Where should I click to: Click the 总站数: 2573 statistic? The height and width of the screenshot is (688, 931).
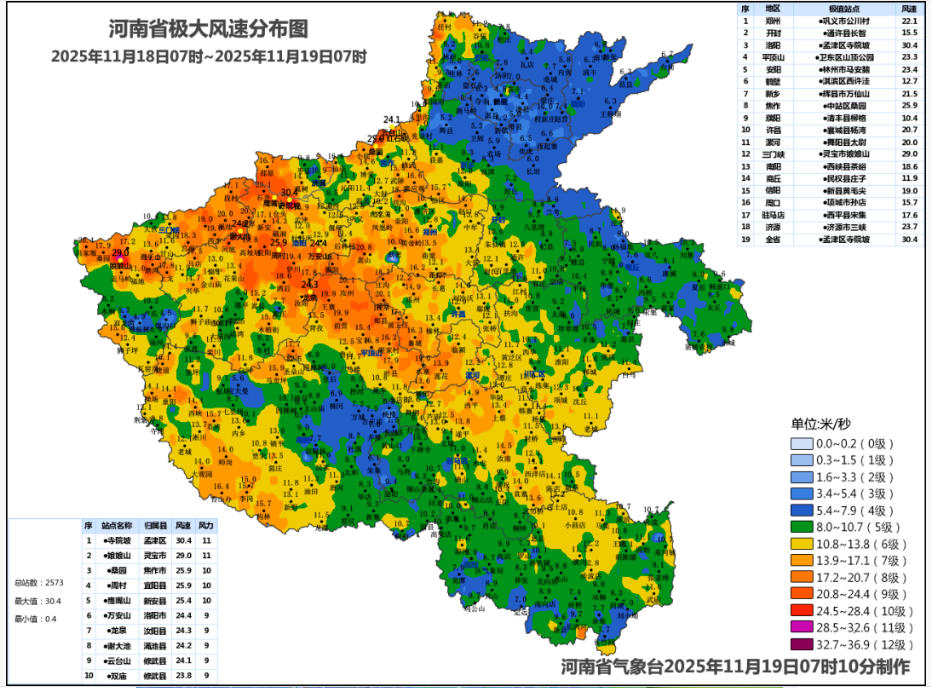(38, 582)
